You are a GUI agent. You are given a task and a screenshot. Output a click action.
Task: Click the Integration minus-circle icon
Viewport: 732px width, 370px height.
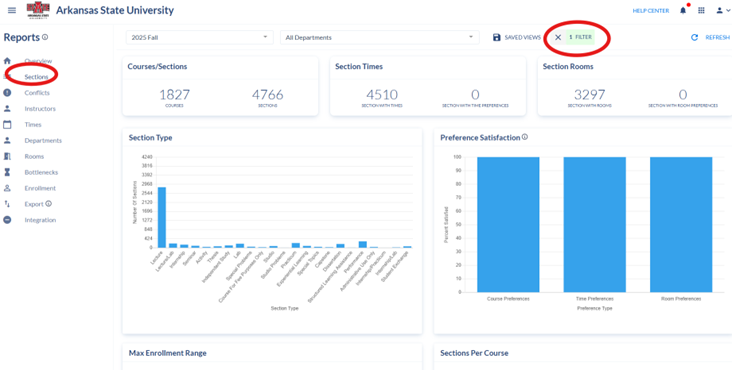[x=7, y=220]
